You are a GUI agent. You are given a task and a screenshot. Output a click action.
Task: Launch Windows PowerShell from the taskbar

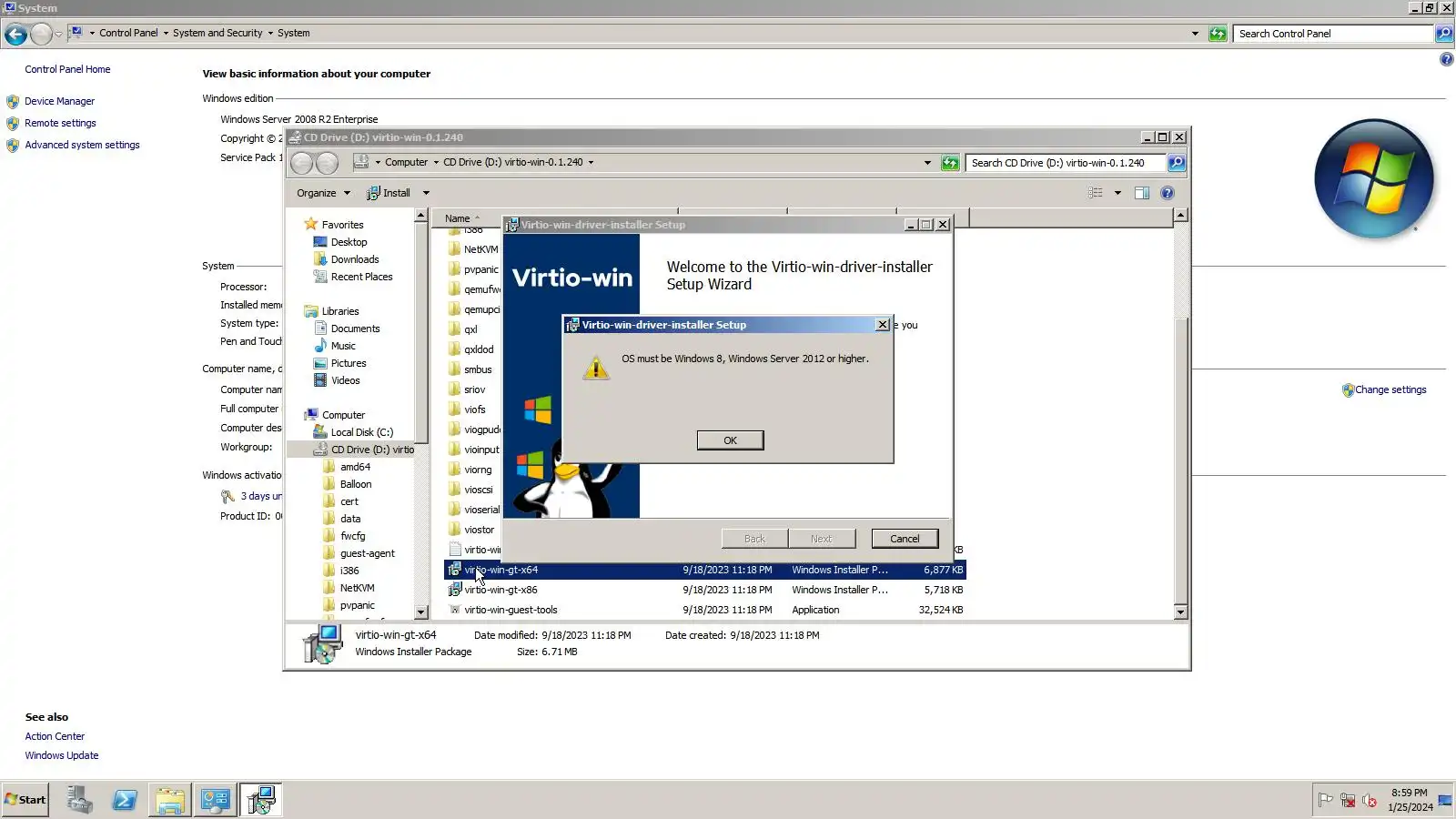tap(125, 800)
